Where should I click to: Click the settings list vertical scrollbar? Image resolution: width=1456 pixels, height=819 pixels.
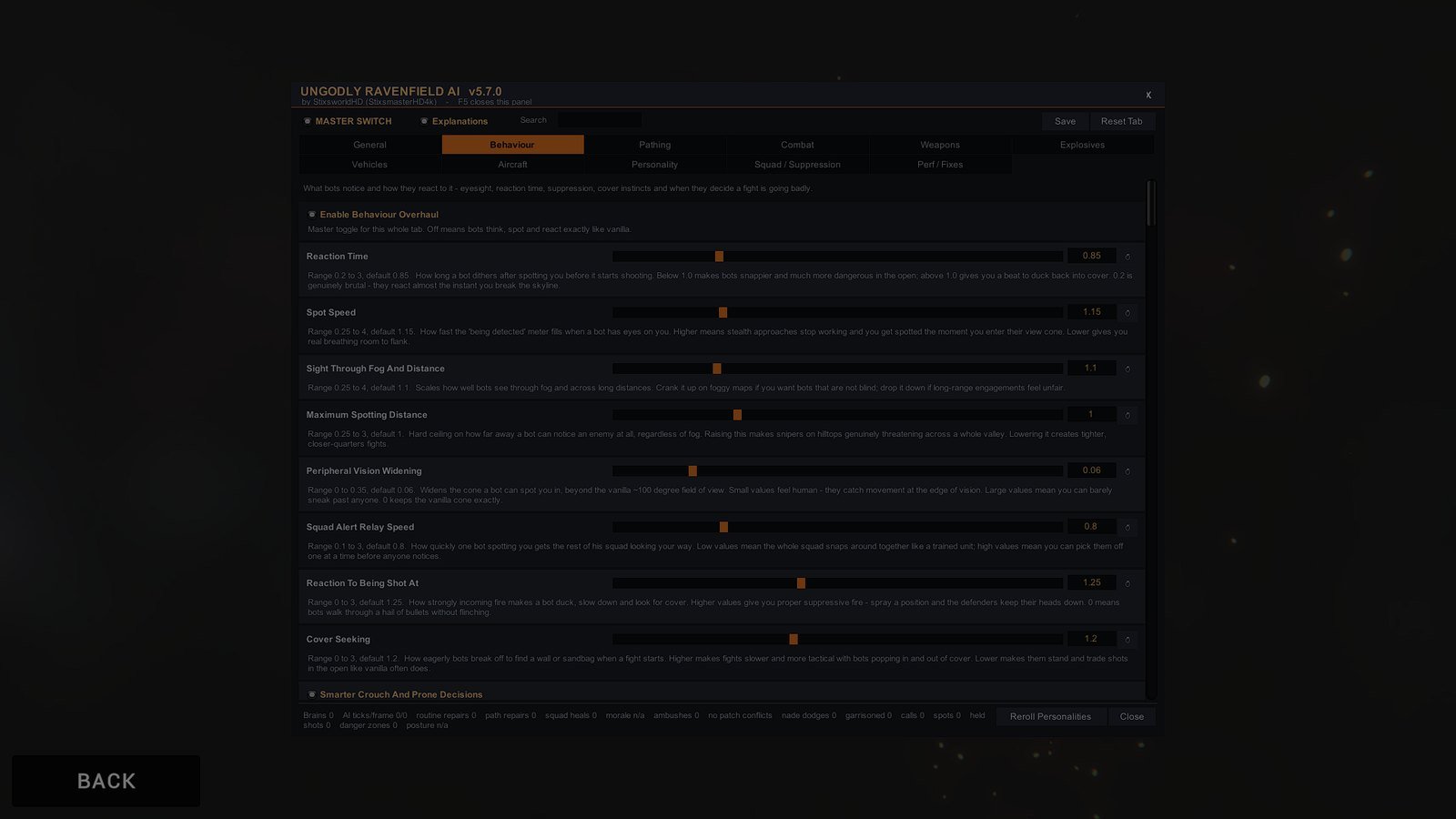1150,440
